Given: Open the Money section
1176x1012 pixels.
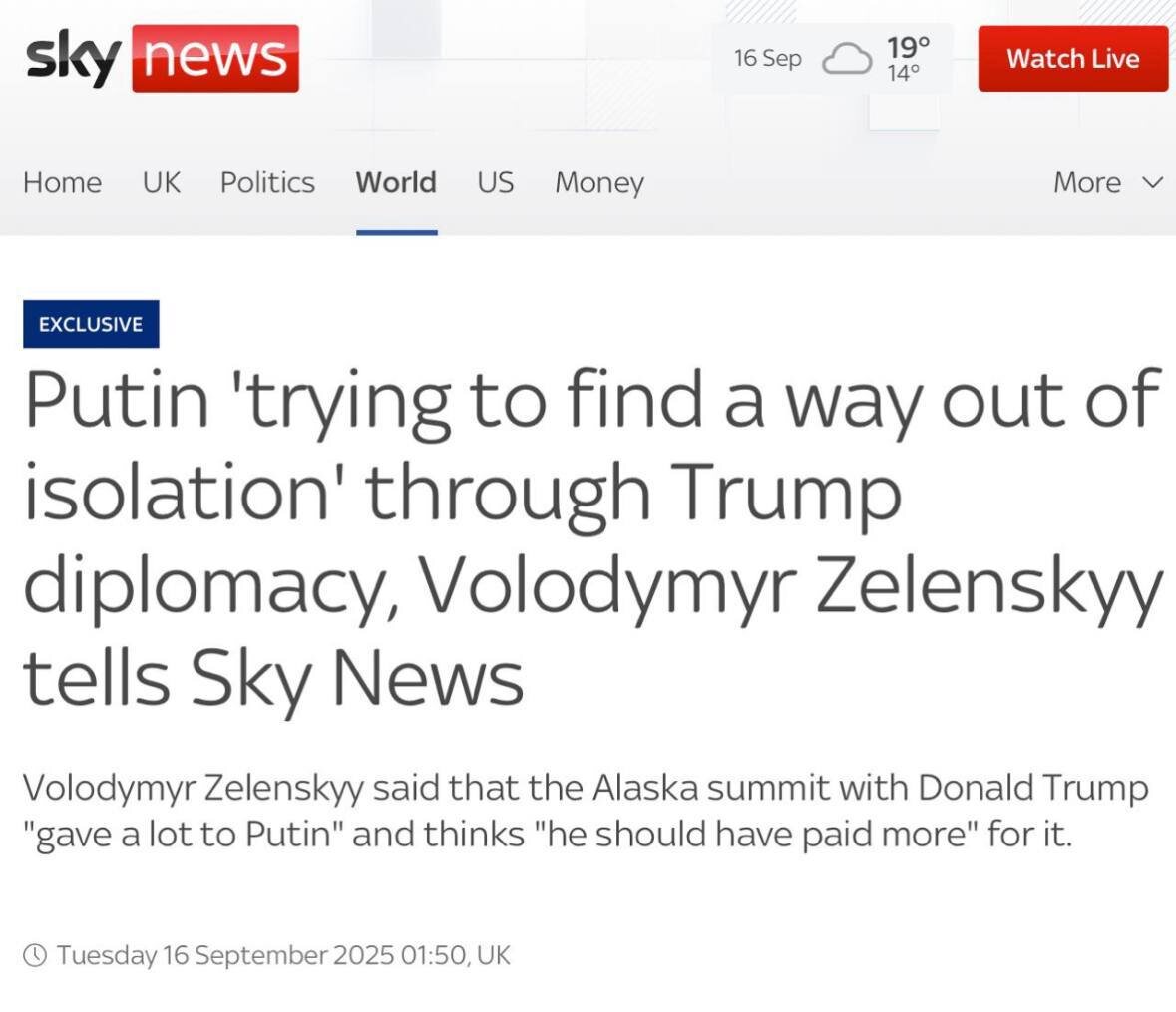Looking at the screenshot, I should pyautogui.click(x=599, y=183).
